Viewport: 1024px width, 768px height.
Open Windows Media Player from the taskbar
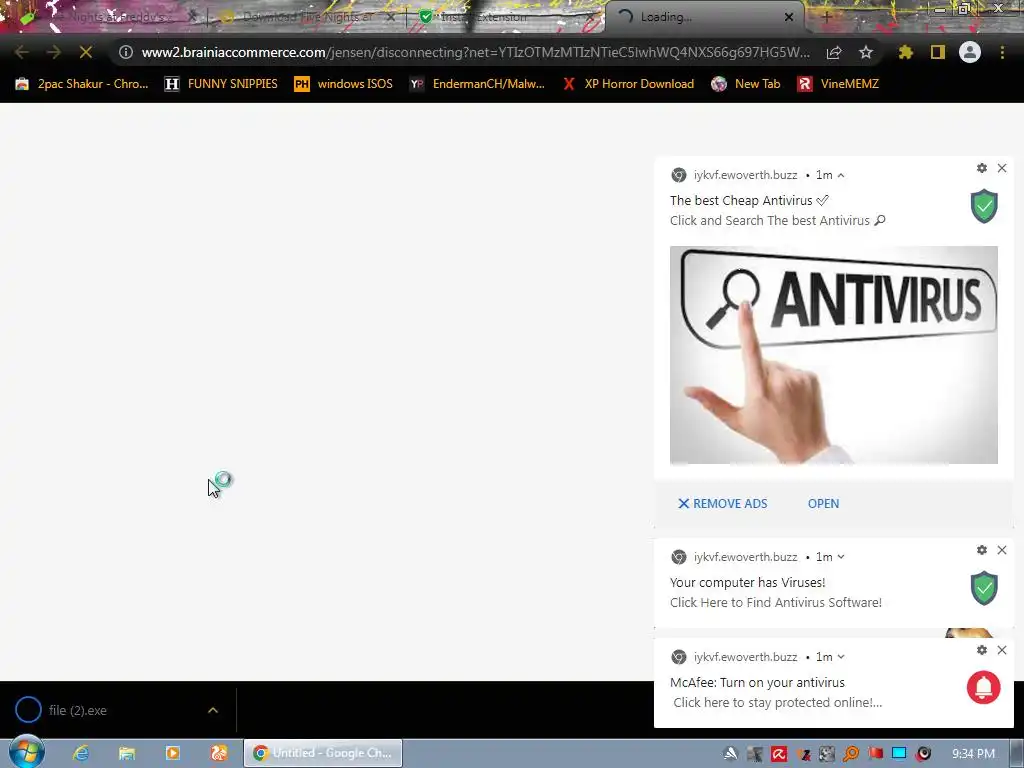point(172,753)
